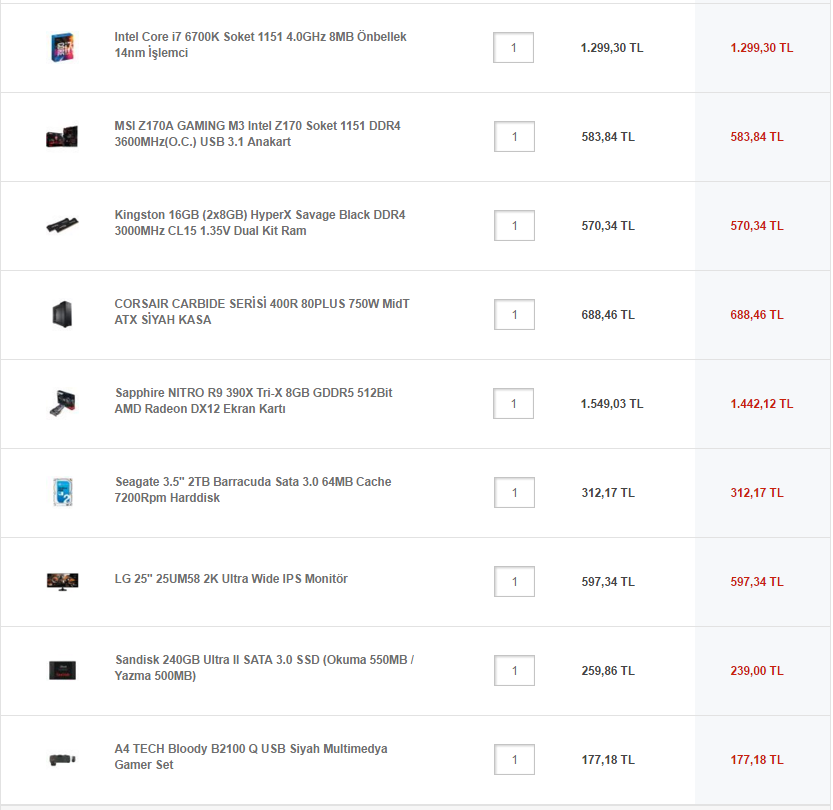833x810 pixels.
Task: Open the Kingston 16GB HyperX Savage link
Action: (260, 223)
